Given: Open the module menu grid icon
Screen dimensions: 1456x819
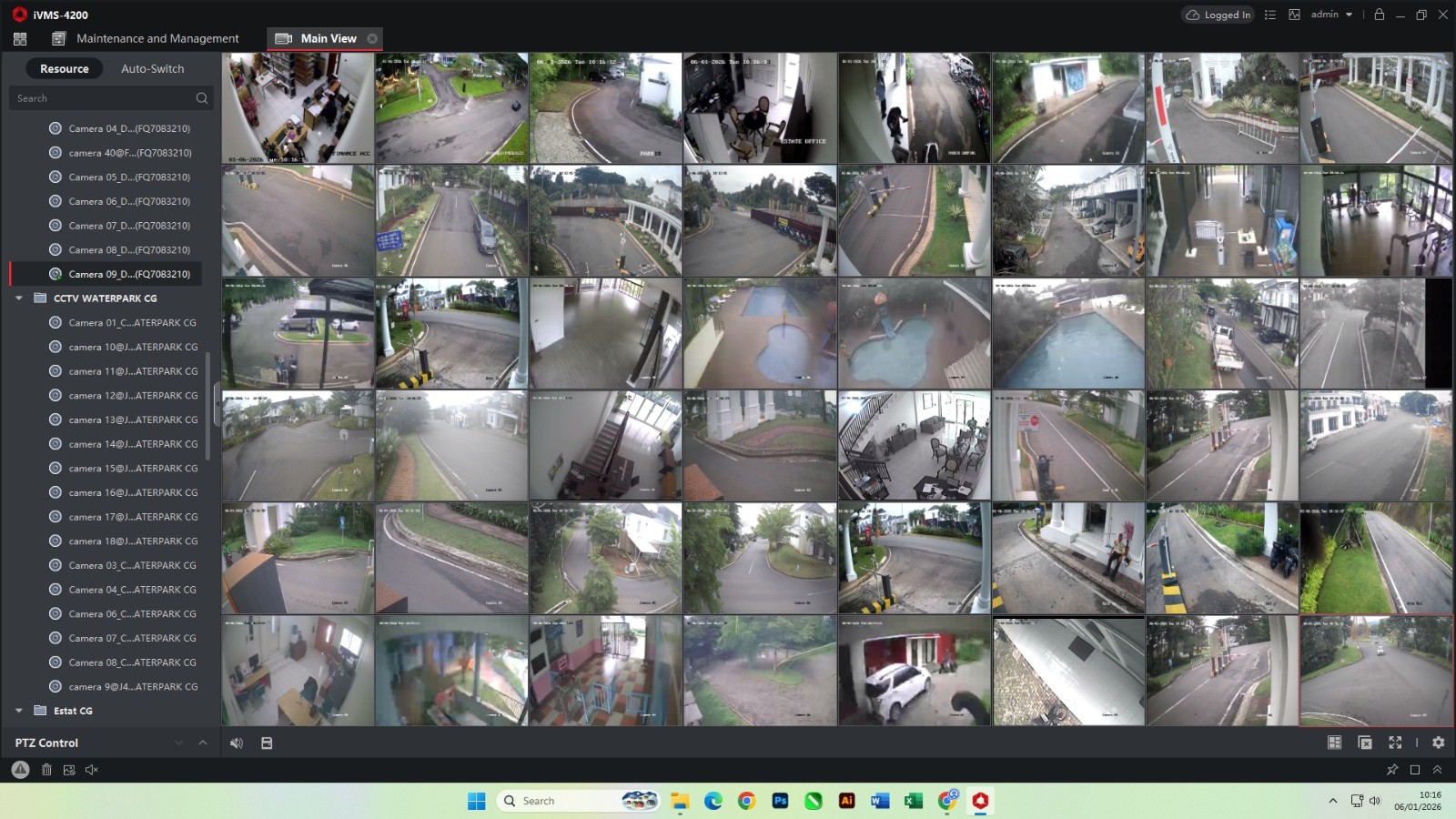Looking at the screenshot, I should click(x=20, y=38).
